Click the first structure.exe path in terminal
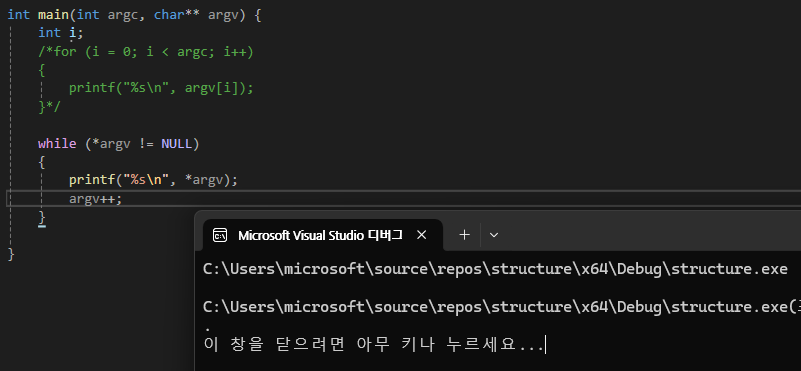 coord(495,269)
